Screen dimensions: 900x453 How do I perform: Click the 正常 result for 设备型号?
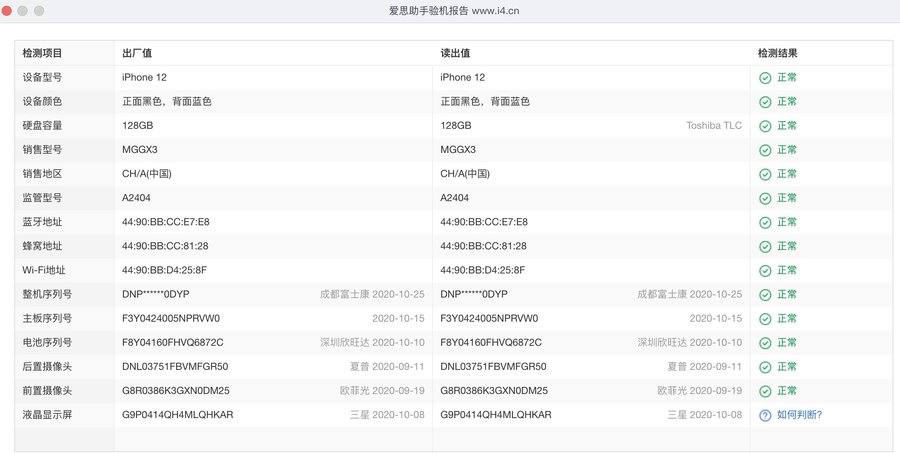787,77
